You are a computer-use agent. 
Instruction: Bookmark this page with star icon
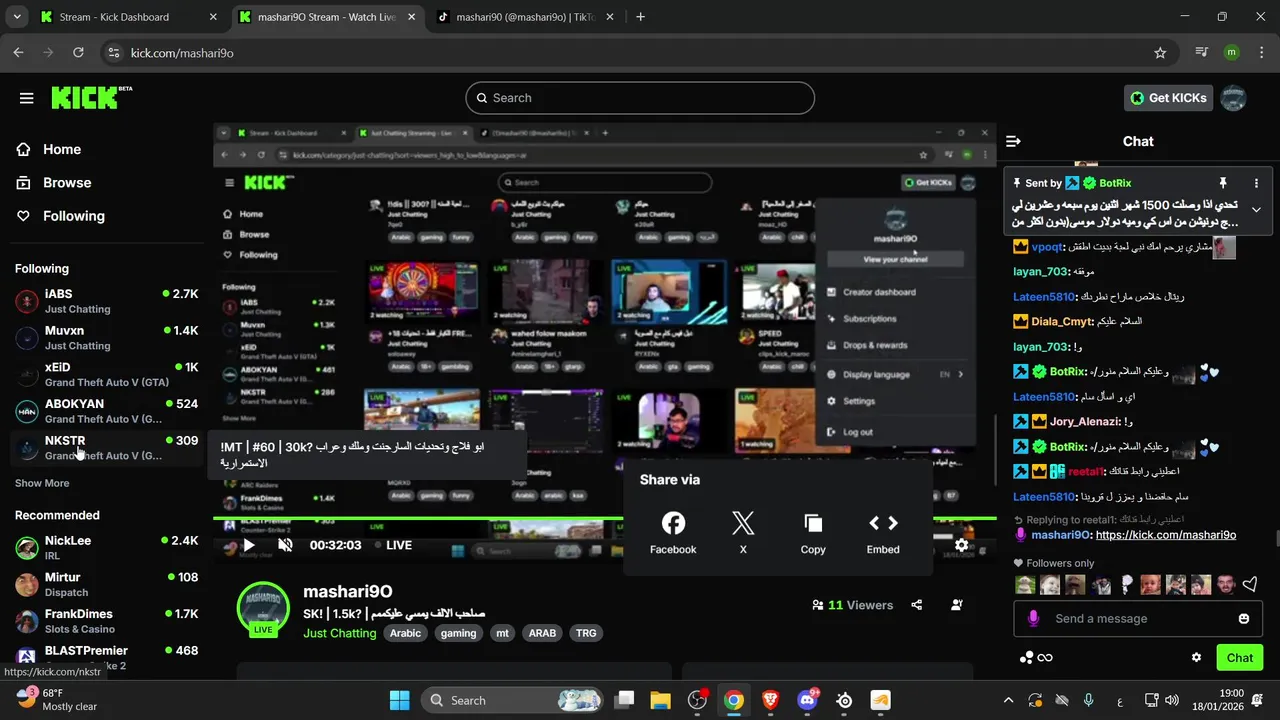click(1160, 53)
